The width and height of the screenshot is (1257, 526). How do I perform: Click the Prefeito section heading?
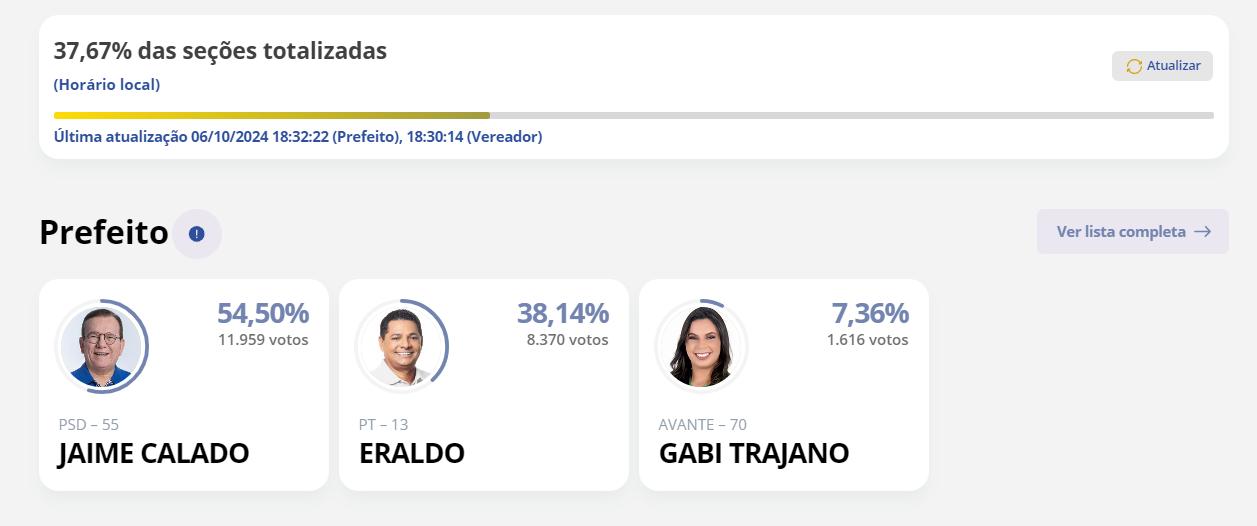(104, 233)
